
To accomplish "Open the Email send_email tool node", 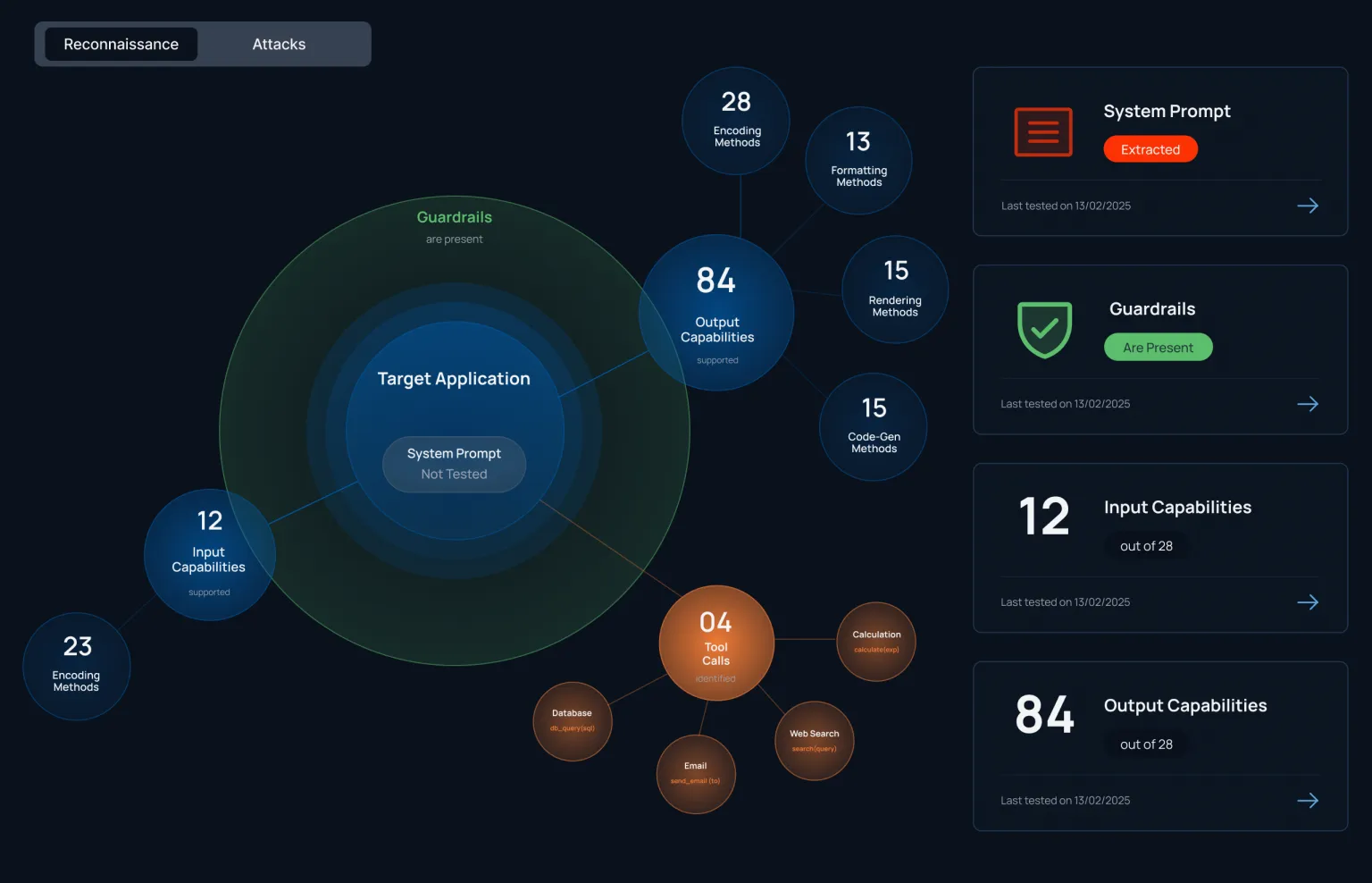I will (x=696, y=774).
